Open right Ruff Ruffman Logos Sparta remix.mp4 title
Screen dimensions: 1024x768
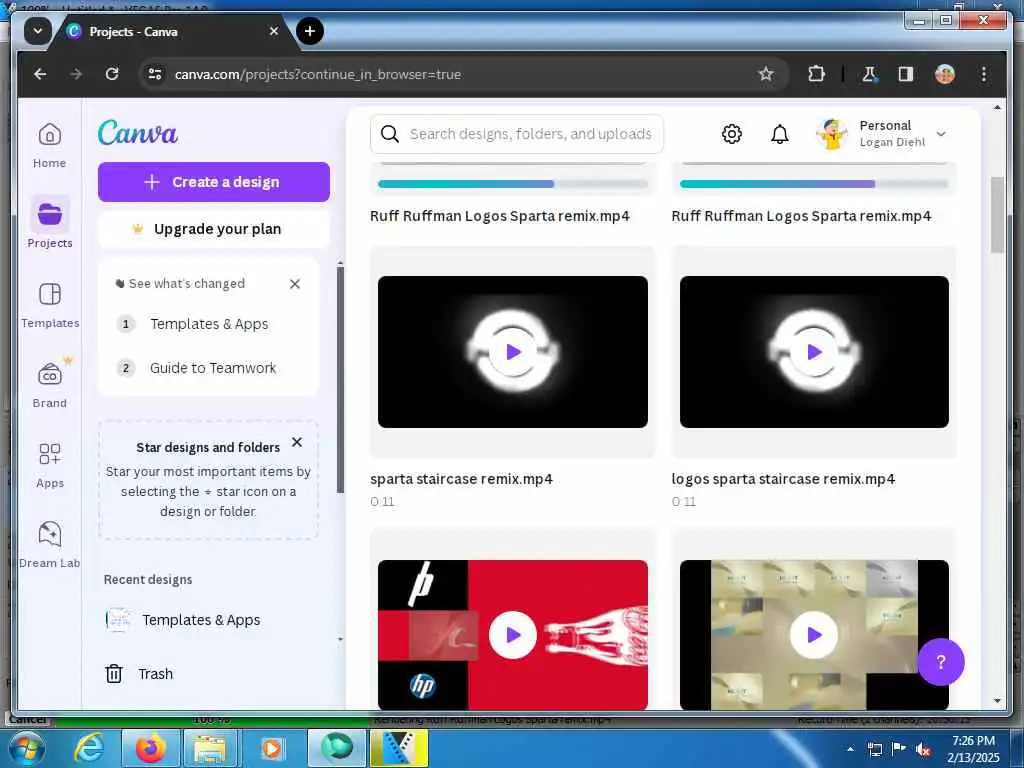tap(801, 216)
